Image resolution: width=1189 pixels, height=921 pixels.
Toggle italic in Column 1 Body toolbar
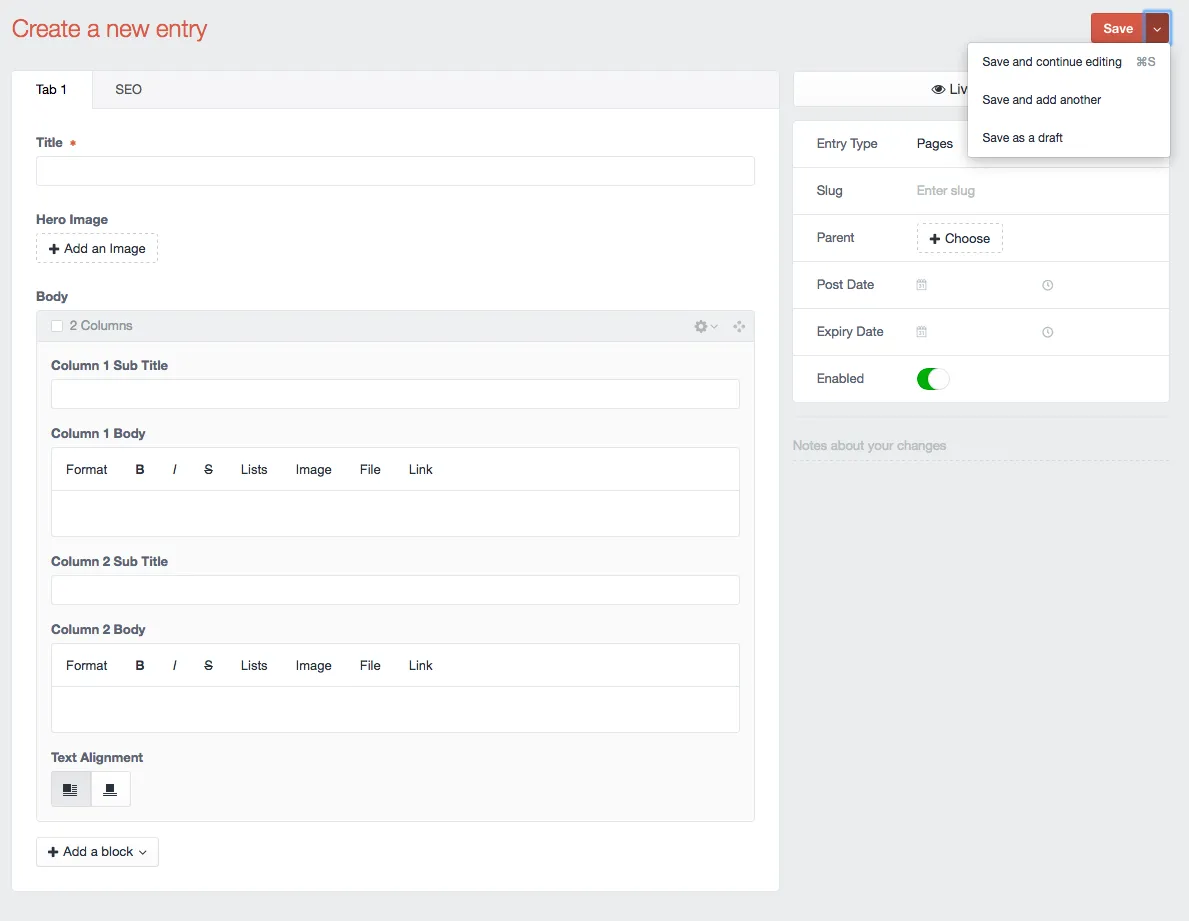click(174, 469)
